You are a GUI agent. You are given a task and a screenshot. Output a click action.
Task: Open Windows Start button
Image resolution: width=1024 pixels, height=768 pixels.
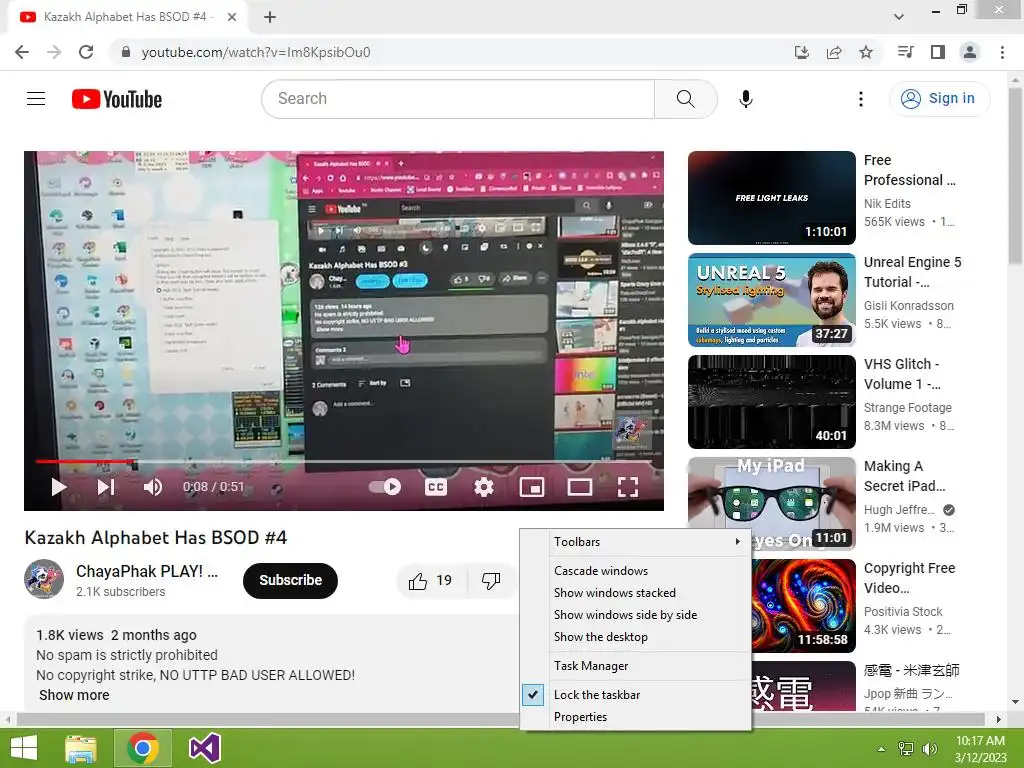point(24,748)
